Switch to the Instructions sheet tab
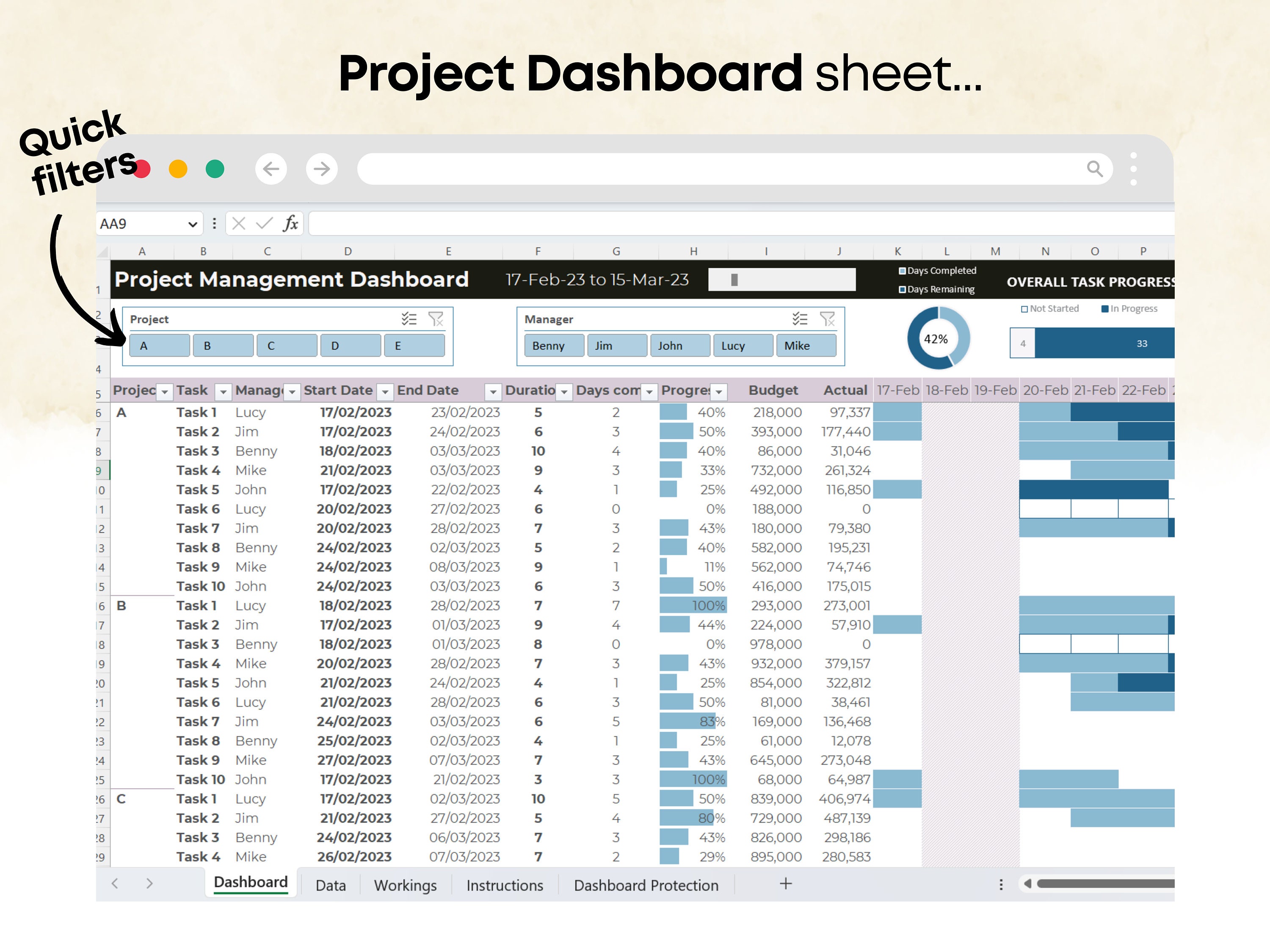 click(504, 886)
